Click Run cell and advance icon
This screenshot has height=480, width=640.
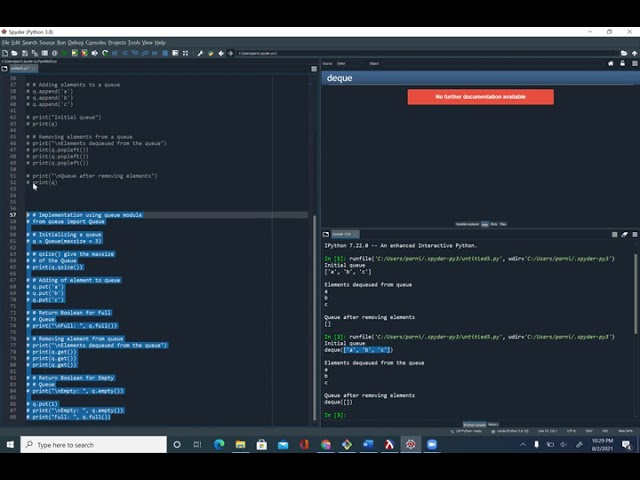click(84, 53)
